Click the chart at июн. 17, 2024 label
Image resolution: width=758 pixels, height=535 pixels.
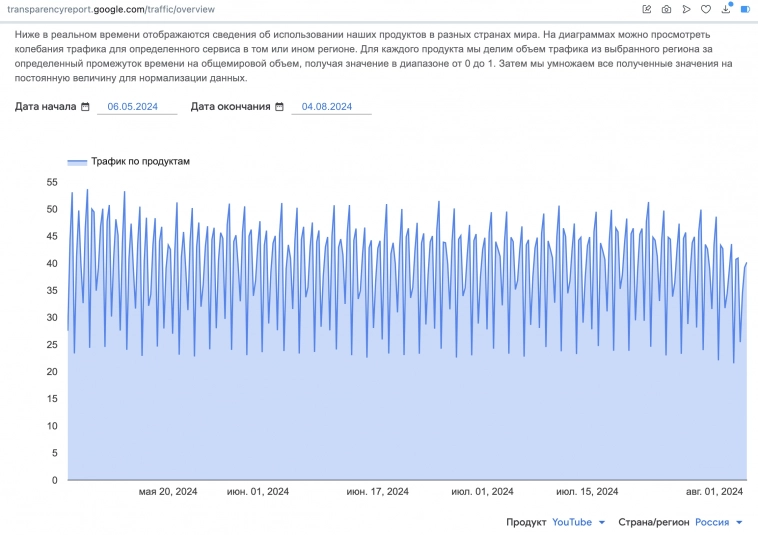377,491
